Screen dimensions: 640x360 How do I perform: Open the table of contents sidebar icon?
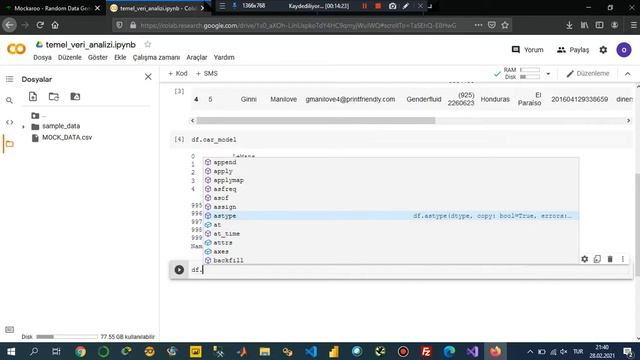click(x=9, y=79)
